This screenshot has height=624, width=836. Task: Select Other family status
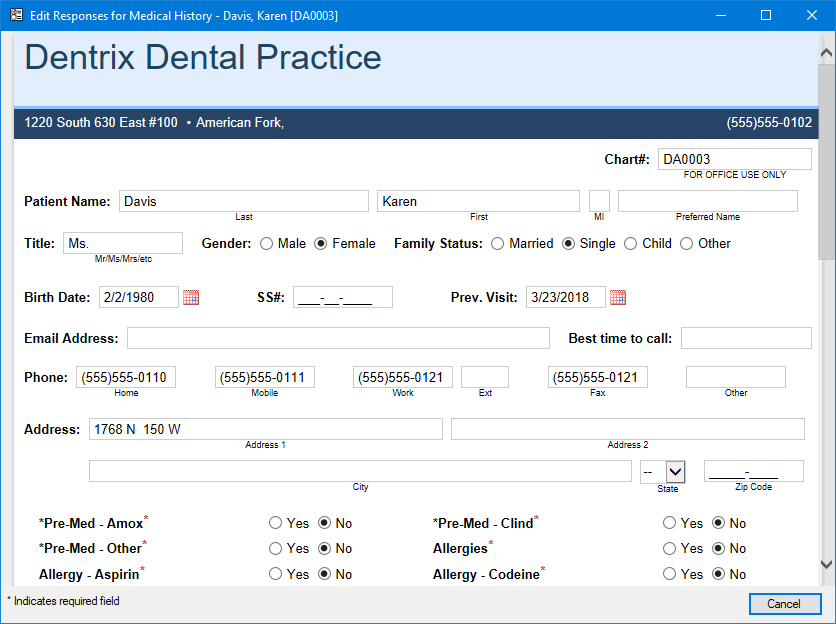tap(687, 243)
